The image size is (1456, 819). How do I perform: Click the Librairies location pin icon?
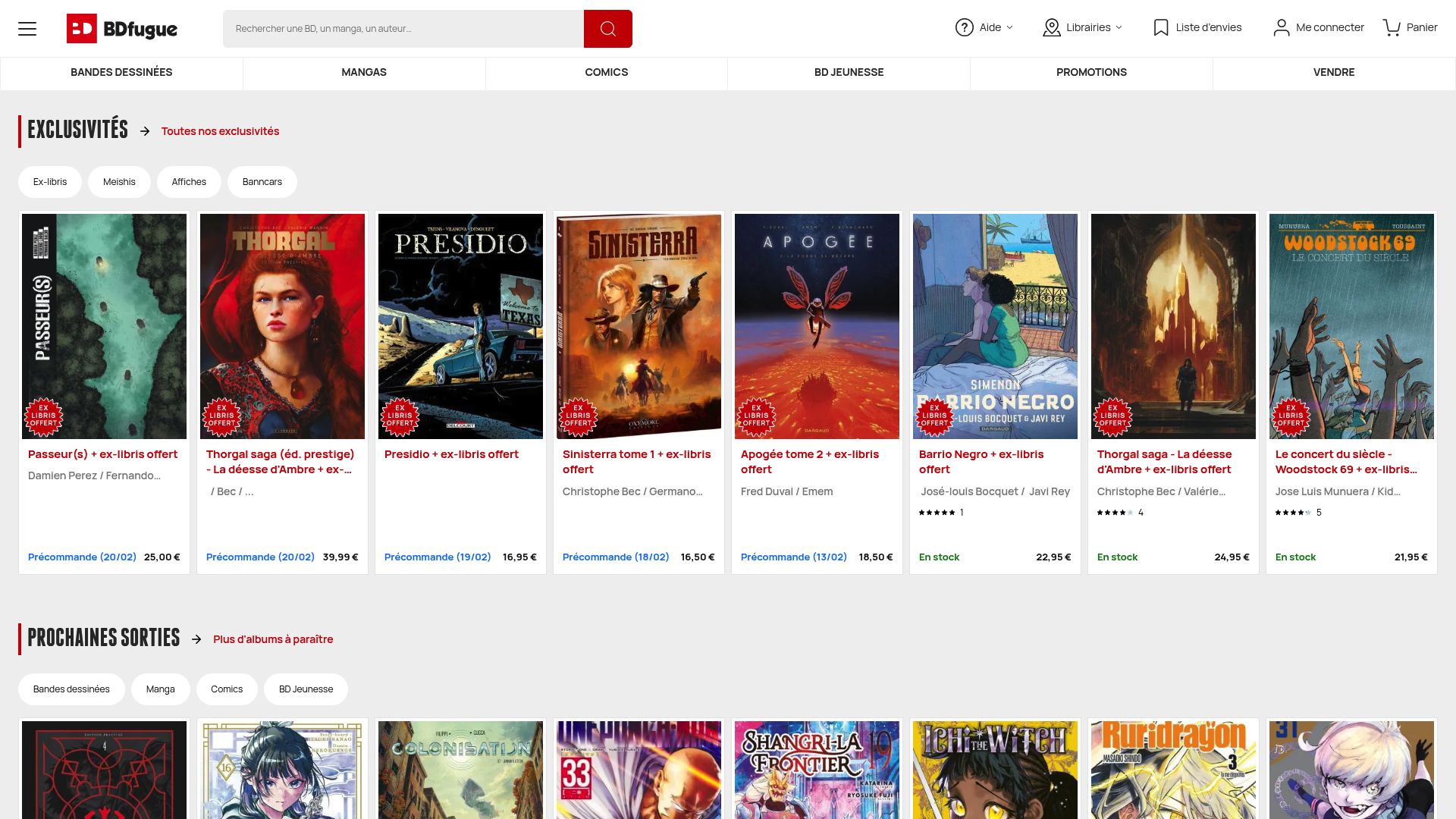1051,28
